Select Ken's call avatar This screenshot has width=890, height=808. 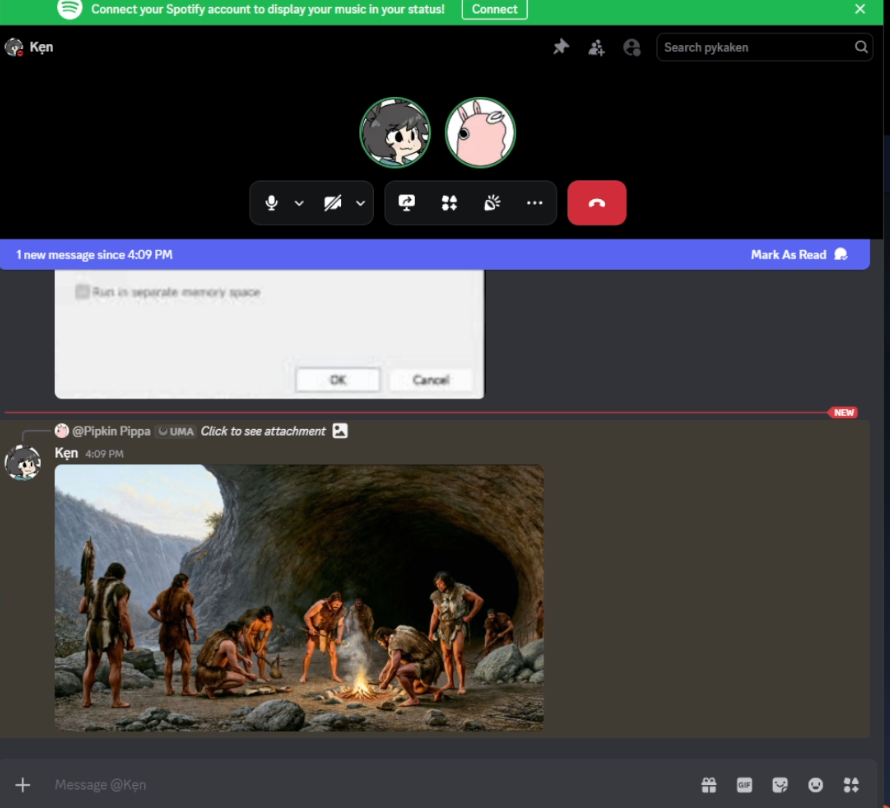395,133
